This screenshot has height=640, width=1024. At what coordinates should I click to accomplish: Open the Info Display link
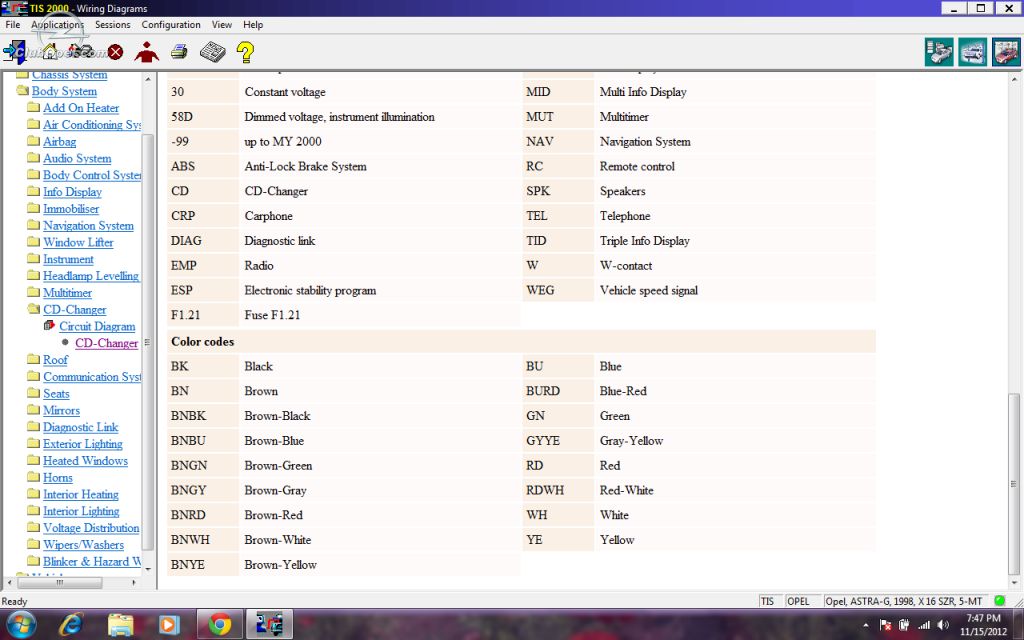(72, 191)
